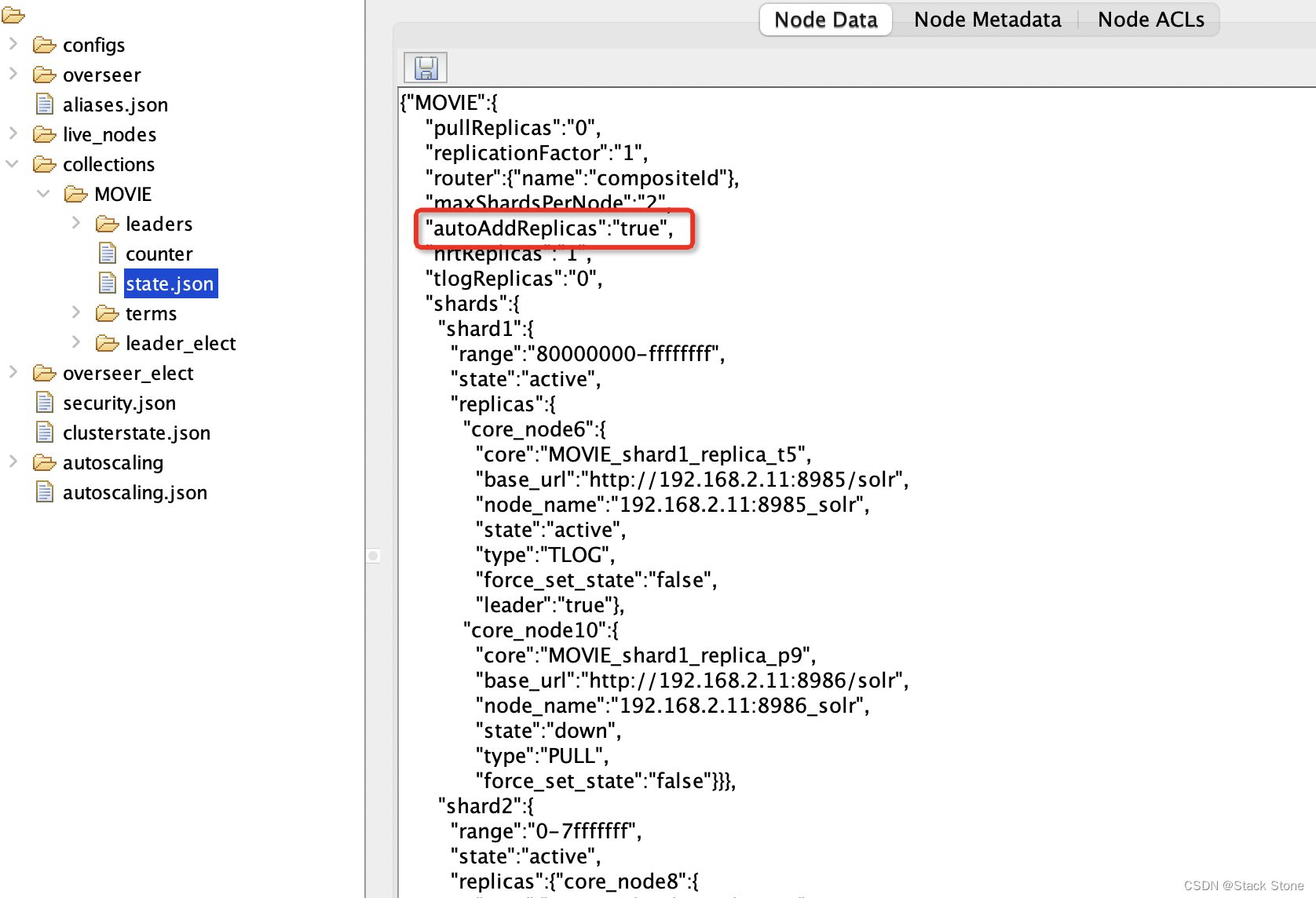Click the MOVIE_shard1_replica_t5 core line
Viewport: 1316px width, 898px height.
(643, 454)
